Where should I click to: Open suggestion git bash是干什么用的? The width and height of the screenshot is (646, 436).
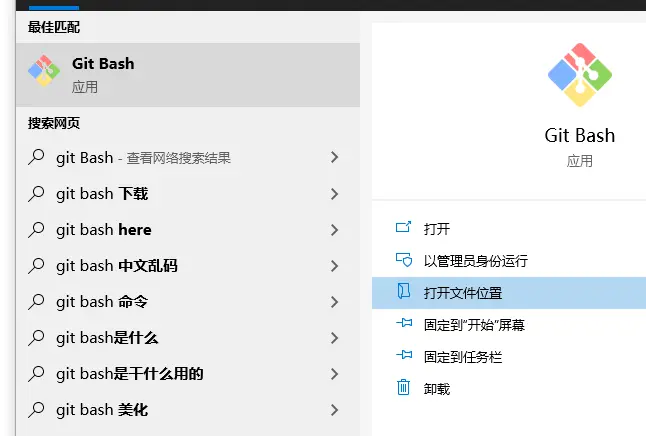tap(188, 374)
